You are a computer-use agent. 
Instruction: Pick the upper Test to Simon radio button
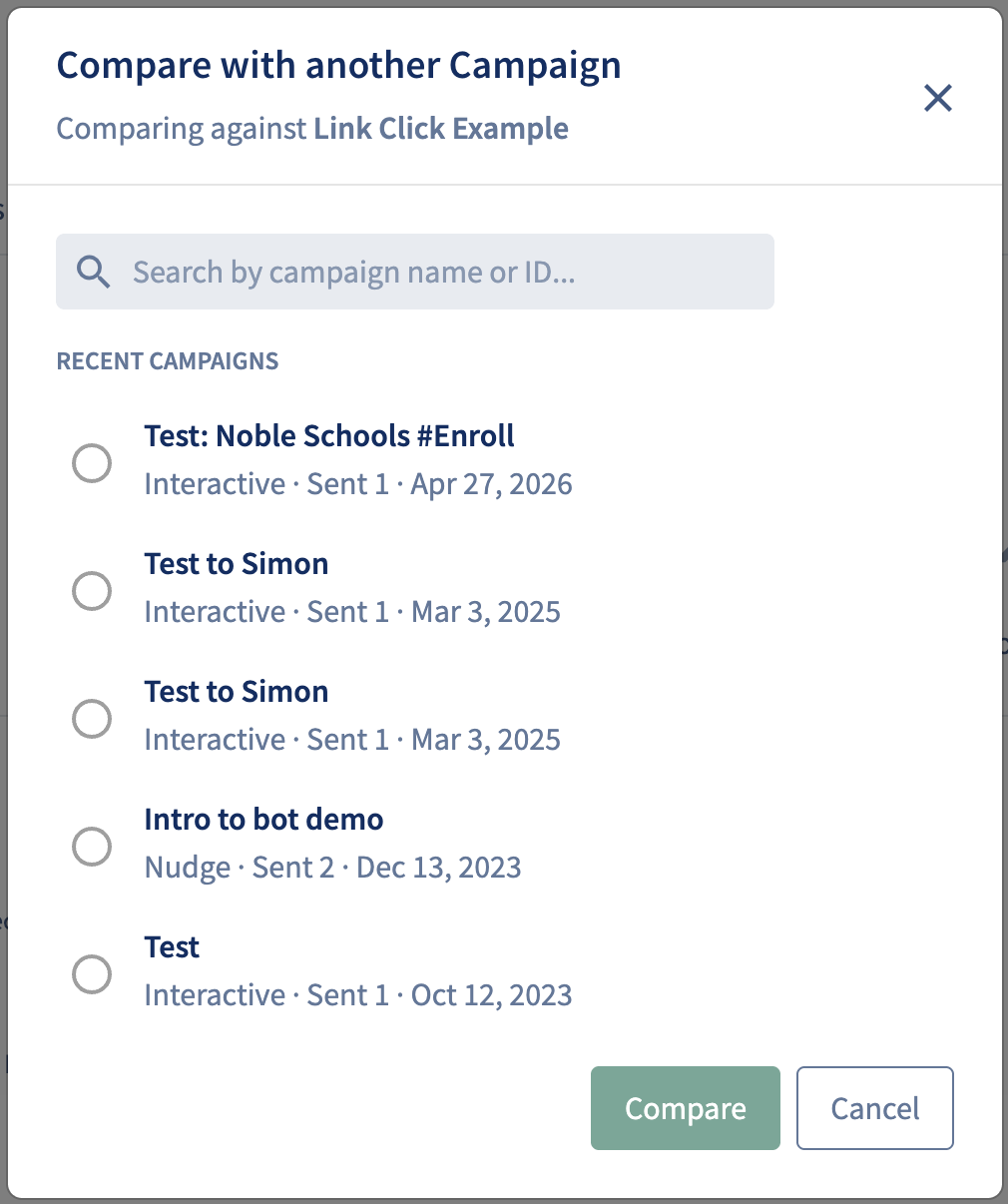[92, 591]
